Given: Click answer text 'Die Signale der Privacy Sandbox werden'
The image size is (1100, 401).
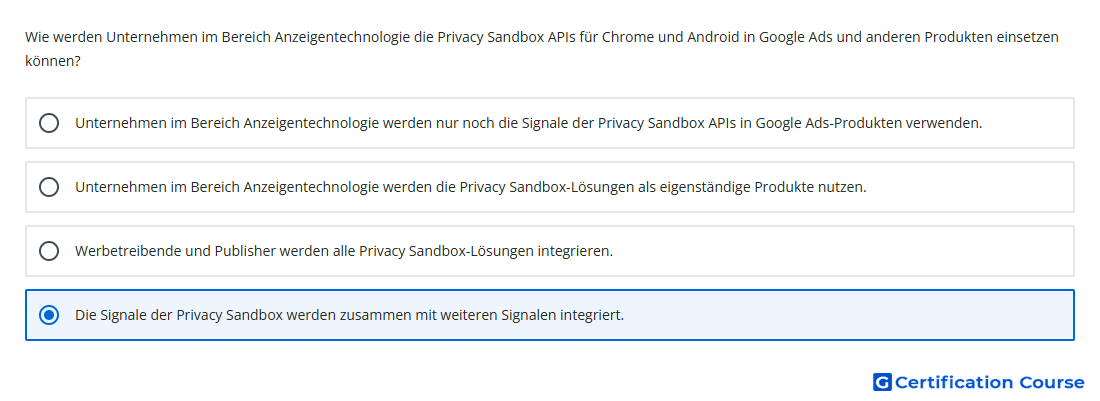Looking at the screenshot, I should tap(349, 315).
